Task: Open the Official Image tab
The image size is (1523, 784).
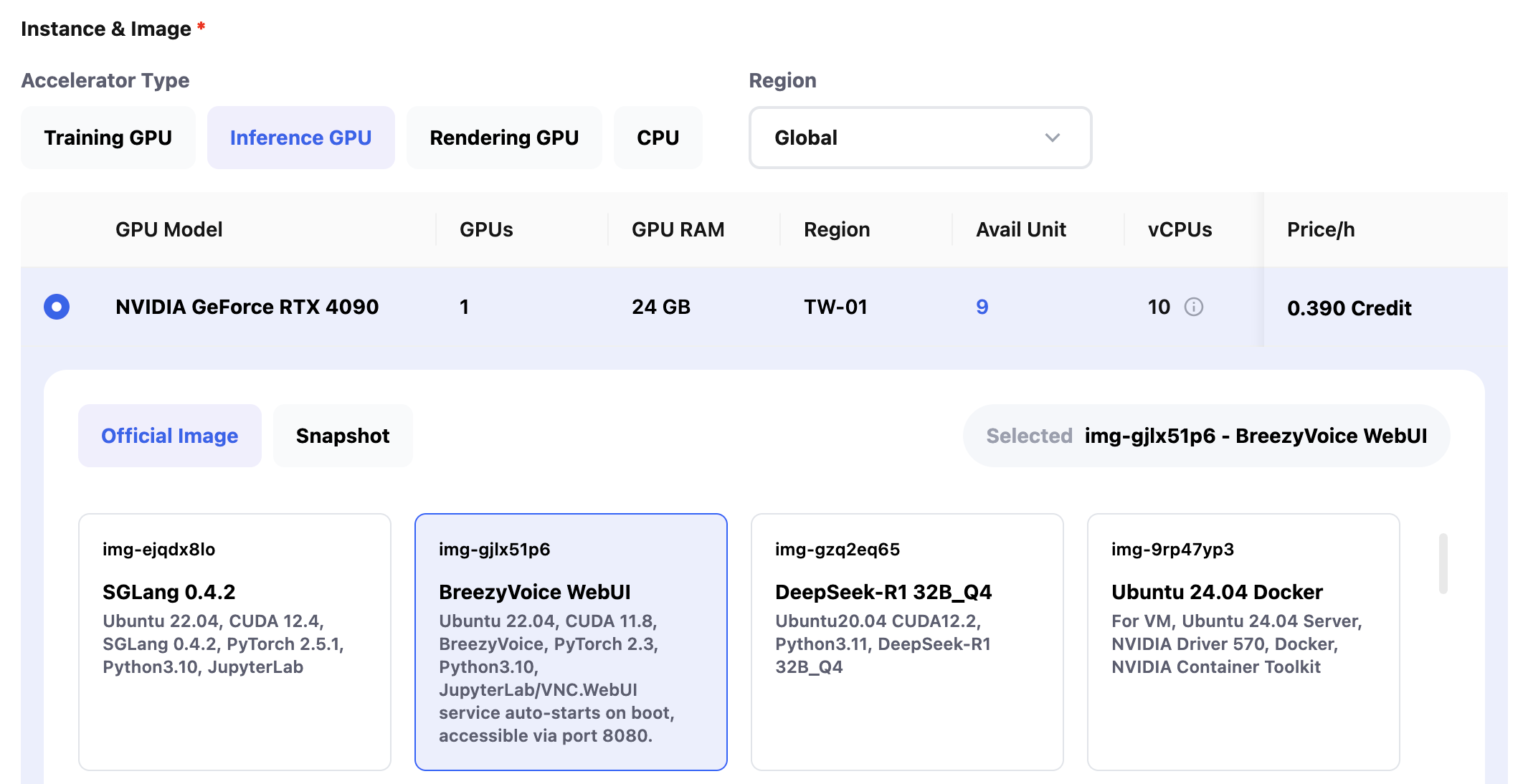Action: pos(170,436)
